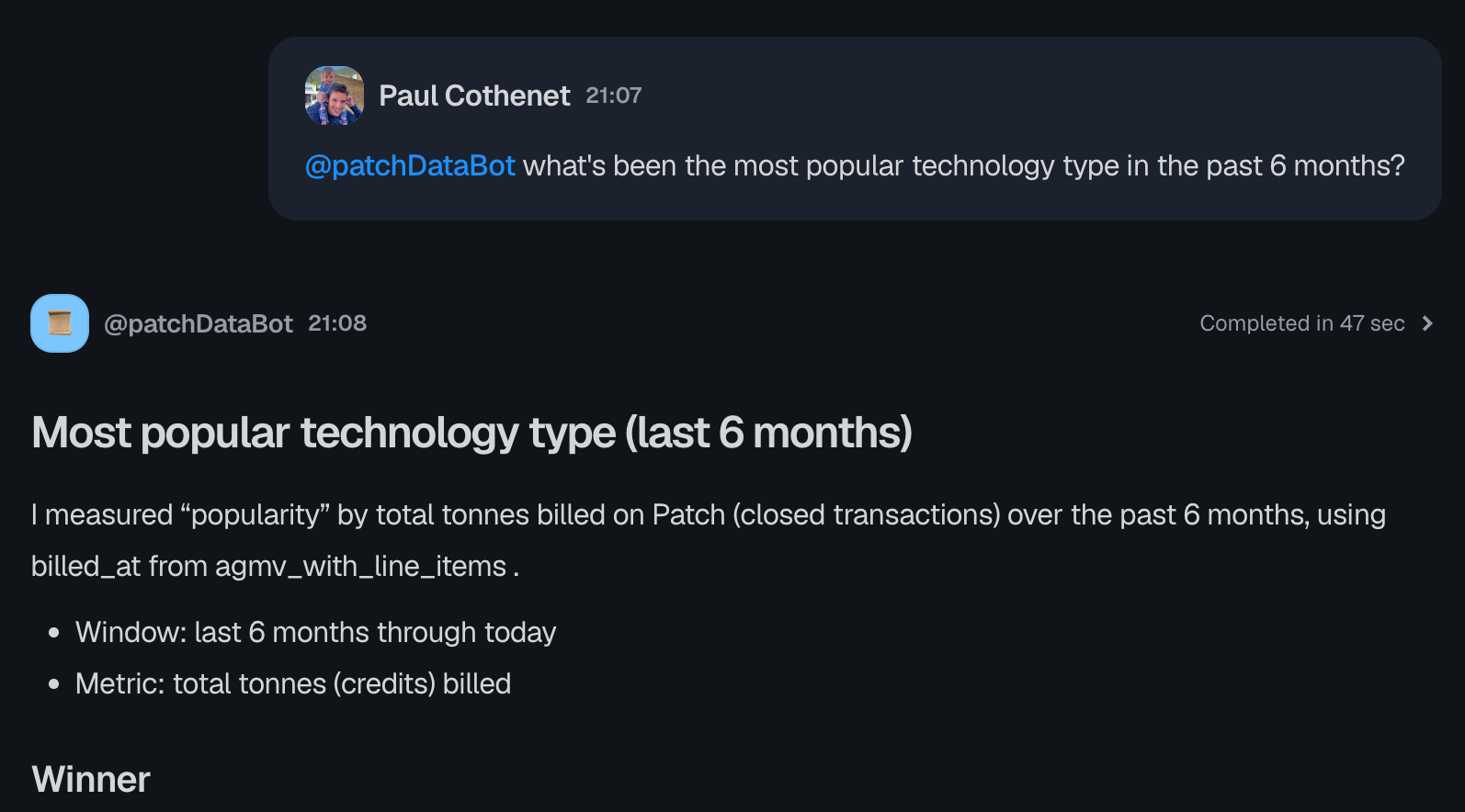Screen dimensions: 1465x812
Task: Open the 'Completed in 47 sec' details
Action: click(x=1301, y=323)
